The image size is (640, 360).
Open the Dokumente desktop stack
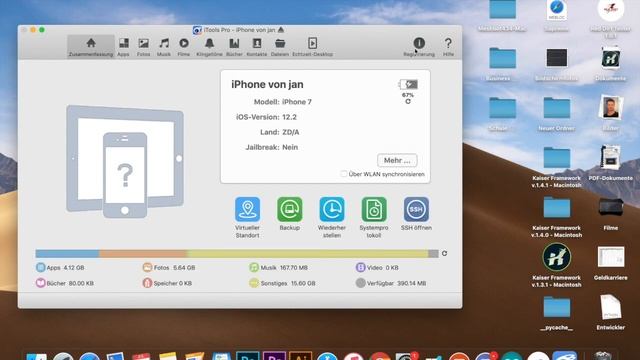click(611, 58)
